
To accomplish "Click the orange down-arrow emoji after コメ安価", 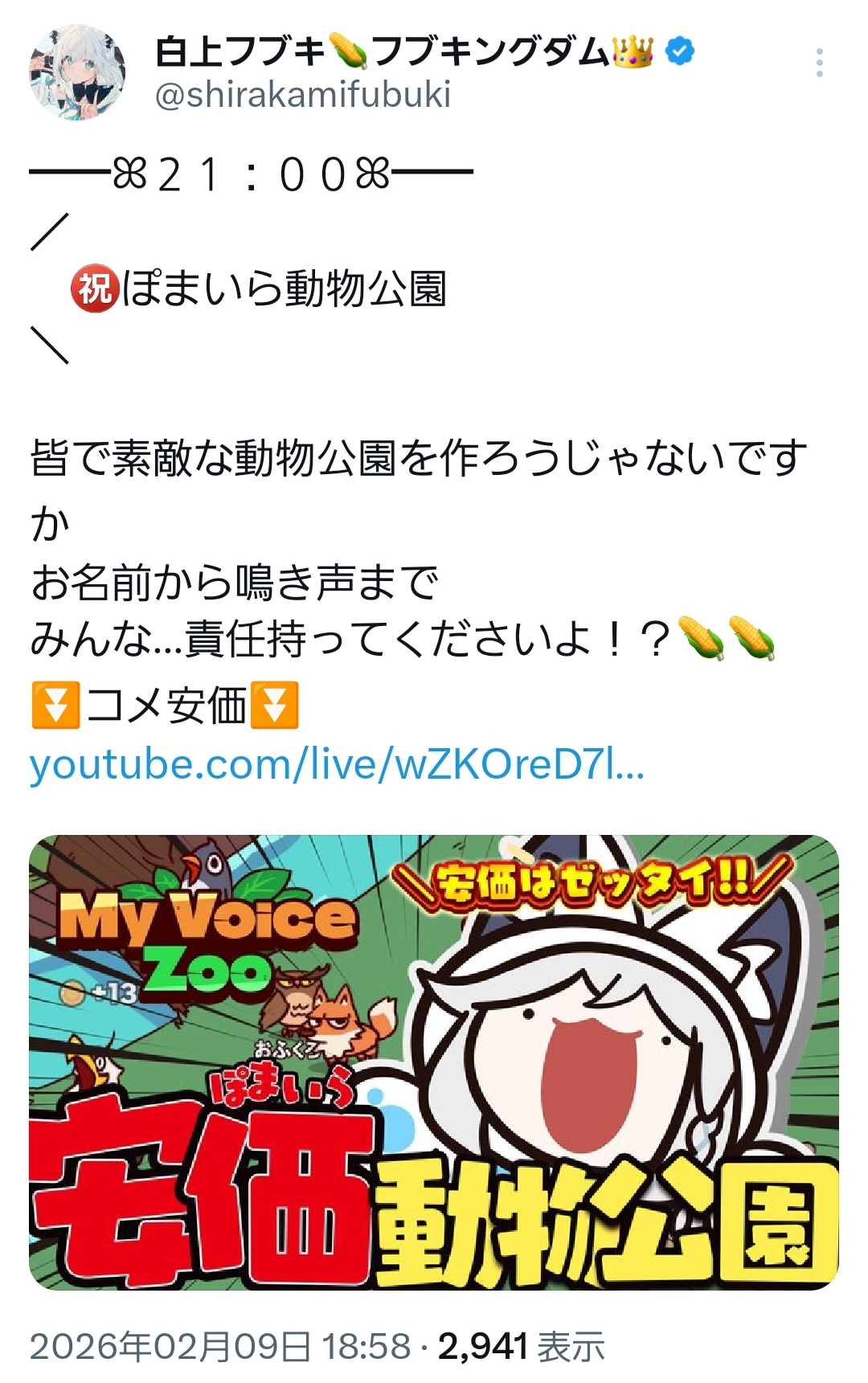I will (275, 705).
